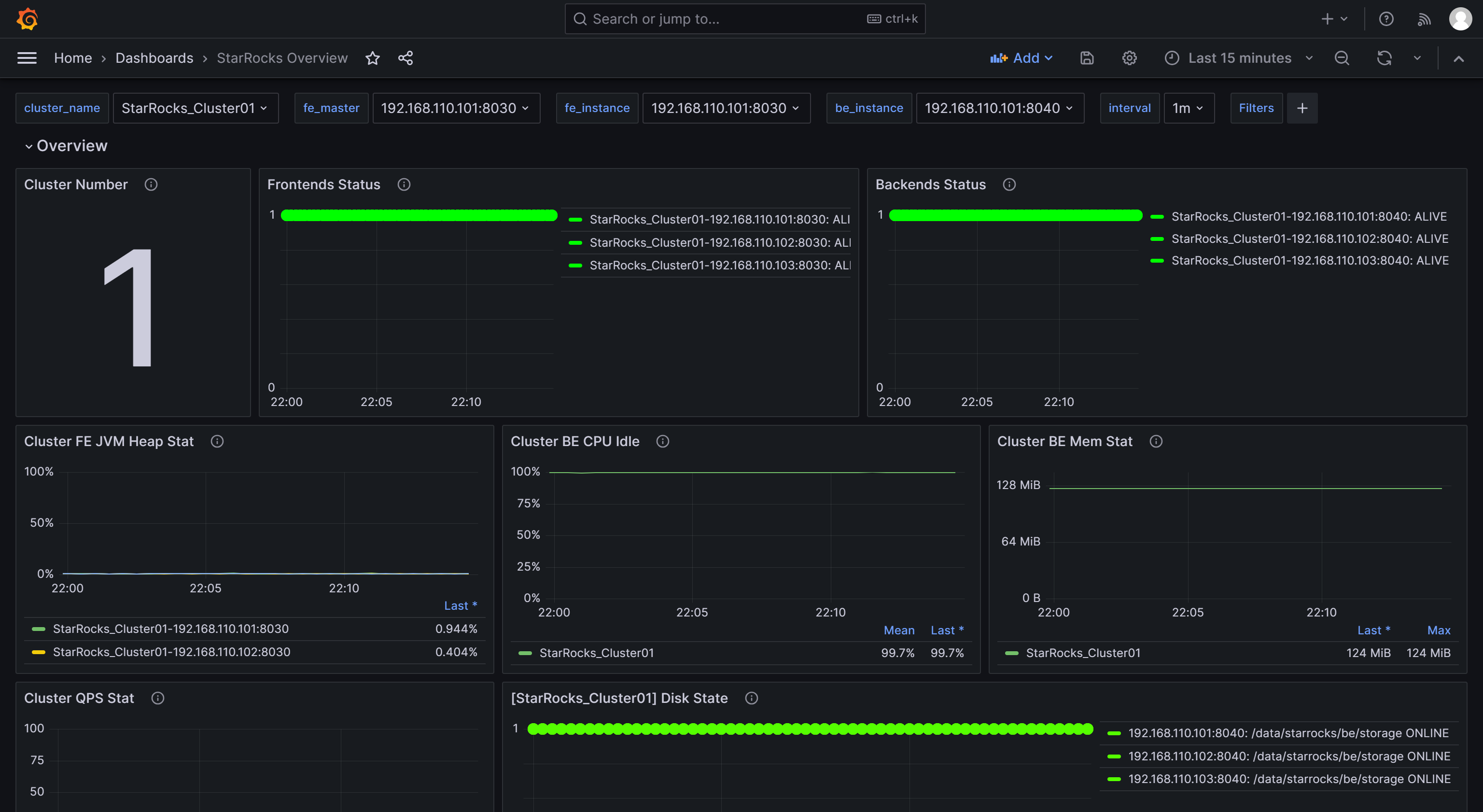1483x812 pixels.
Task: Toggle 192.168.110.103:8040 ALIVE series in Backends legend
Action: tap(1310, 260)
